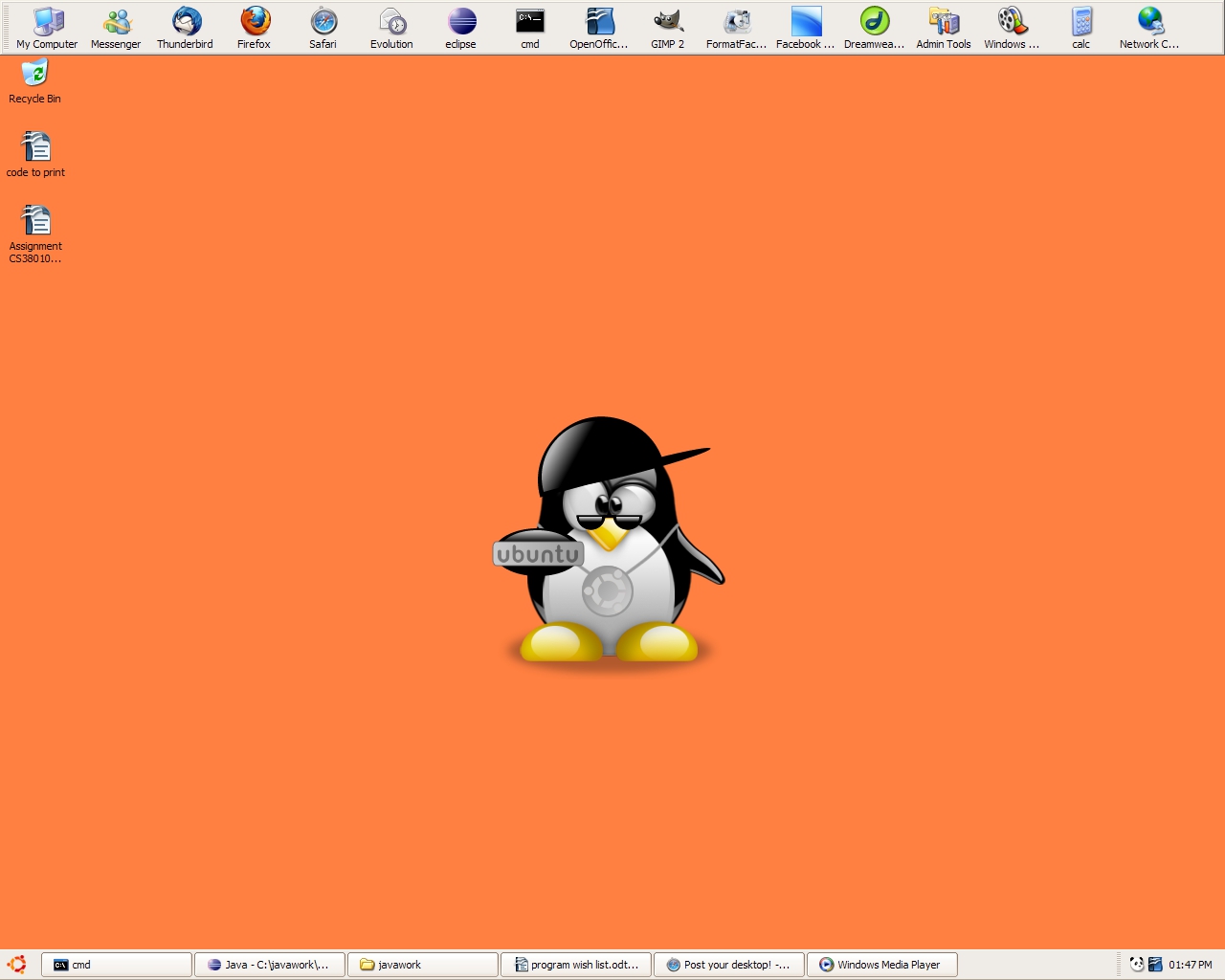The height and width of the screenshot is (980, 1225).
Task: Open the Thunderbird mail shortcut
Action: 186,28
